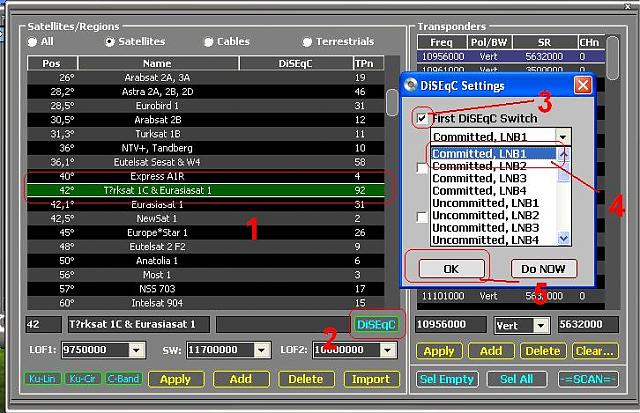Choose Uncommitted, LNB4 in the list
This screenshot has height=413, width=640.
pos(493,240)
